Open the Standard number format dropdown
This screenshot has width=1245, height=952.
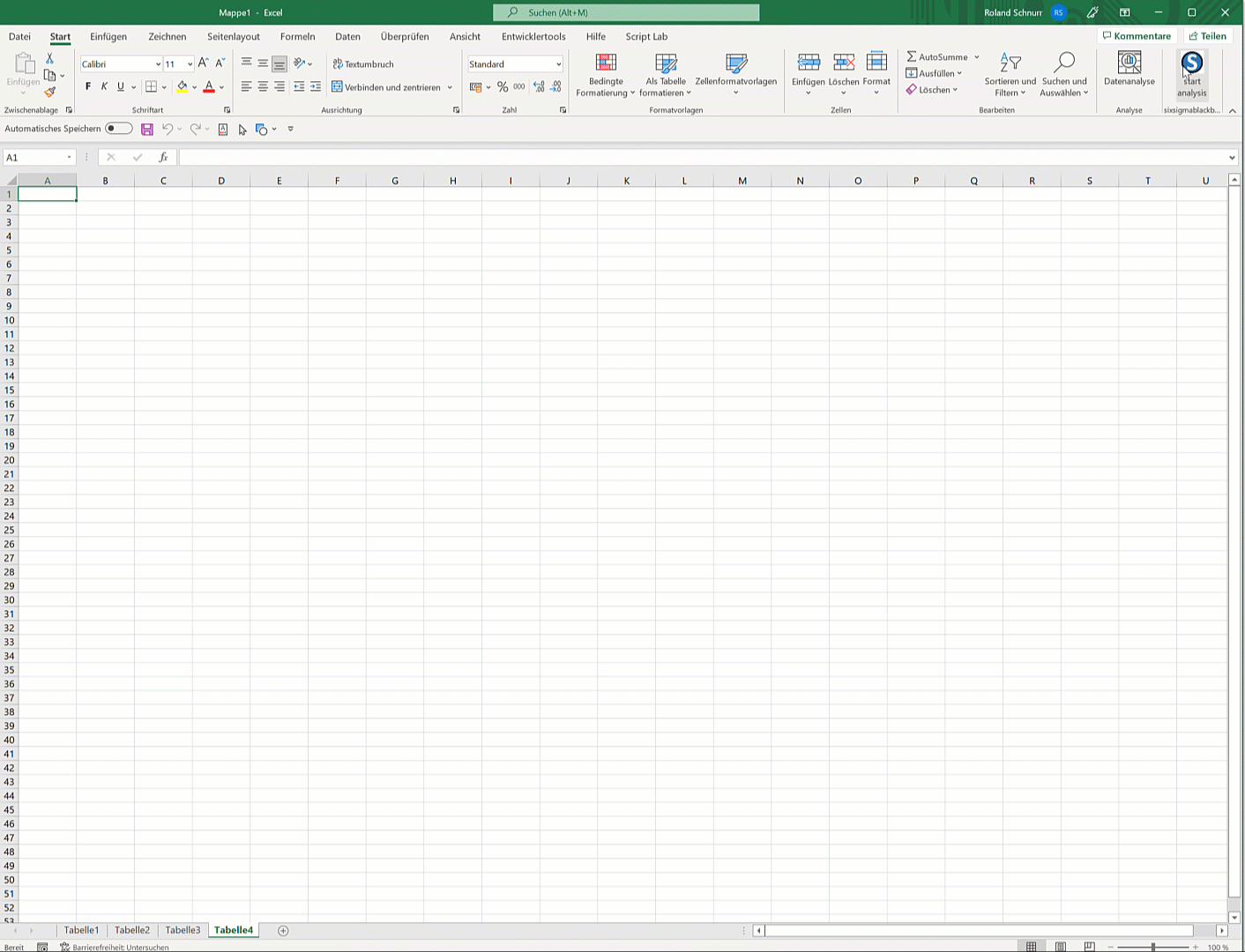tap(557, 63)
